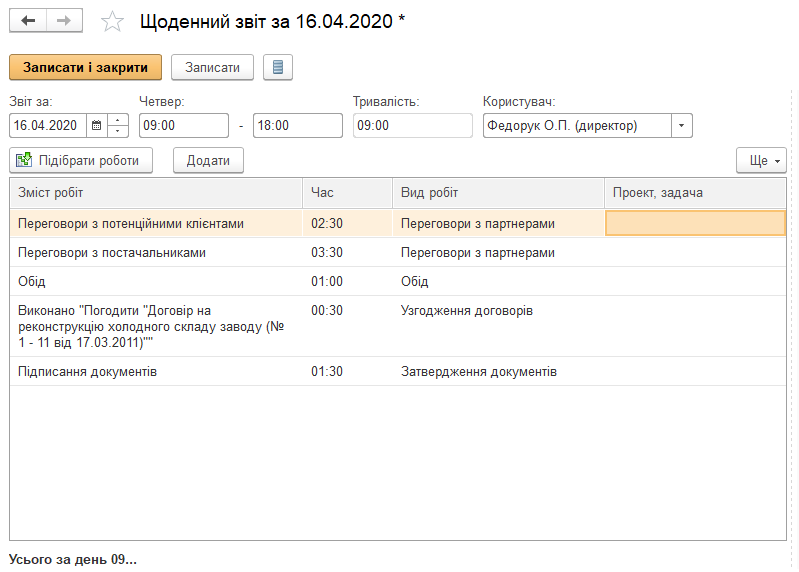
Task: Click the Тривалість duration field
Action: click(412, 125)
